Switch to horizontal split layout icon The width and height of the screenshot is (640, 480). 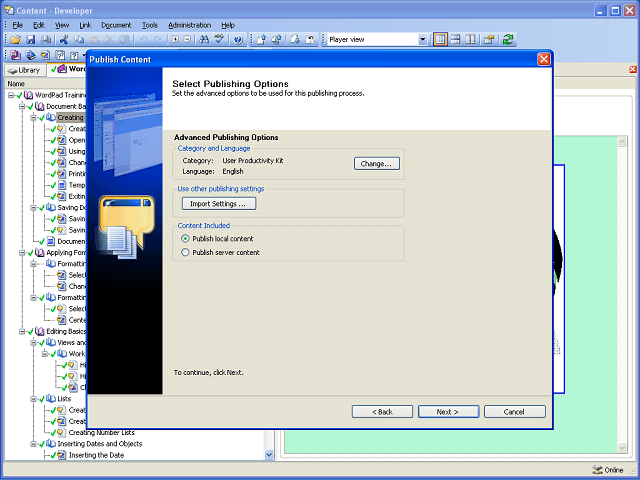click(x=456, y=40)
